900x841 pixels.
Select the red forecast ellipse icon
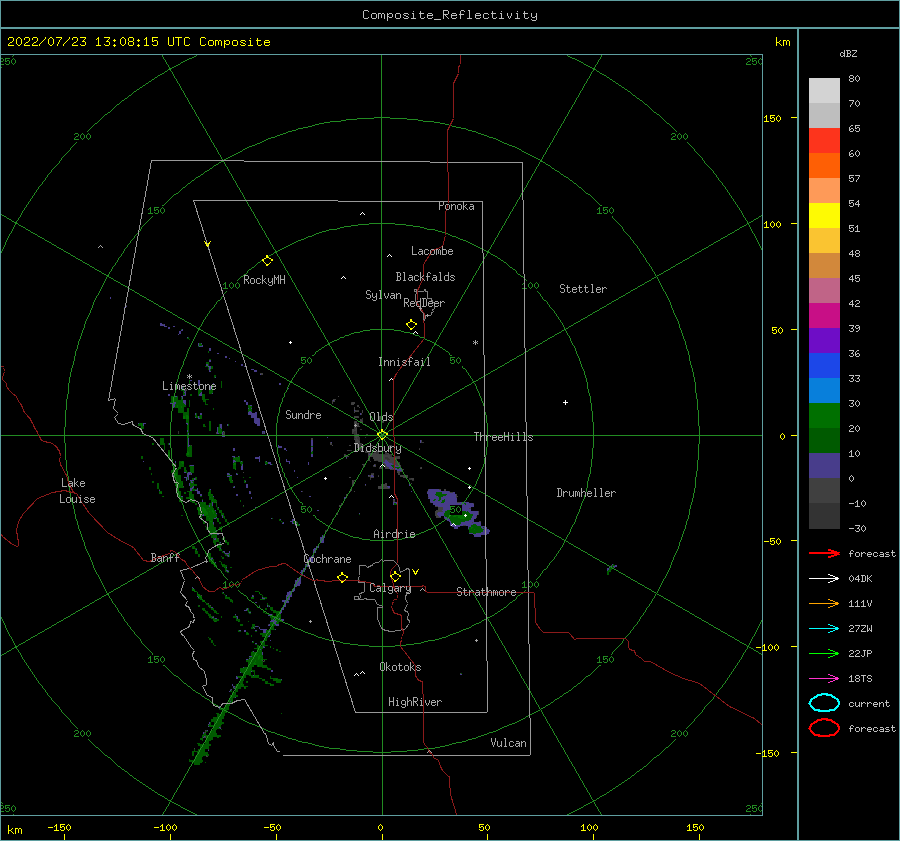(824, 728)
